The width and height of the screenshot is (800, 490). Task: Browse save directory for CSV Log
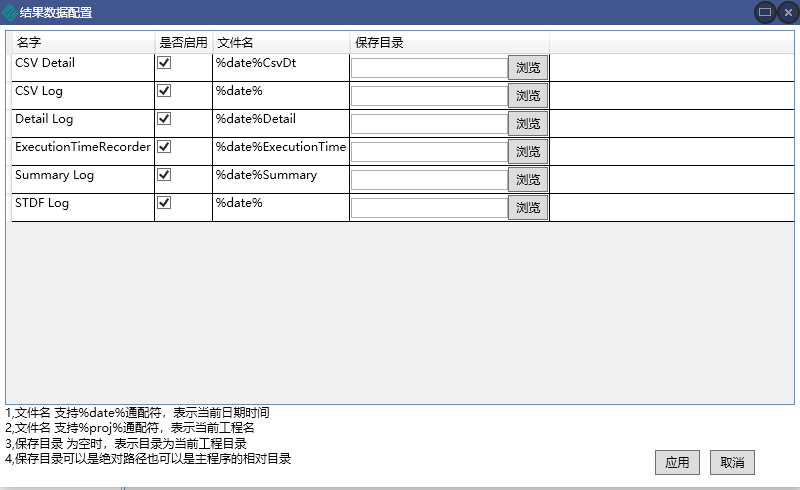click(528, 95)
